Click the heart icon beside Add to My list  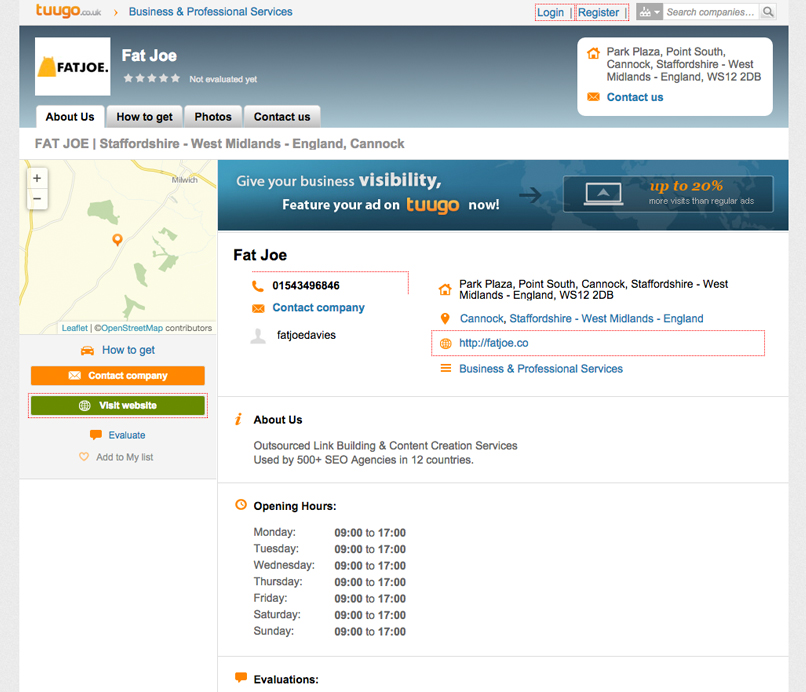(x=84, y=457)
